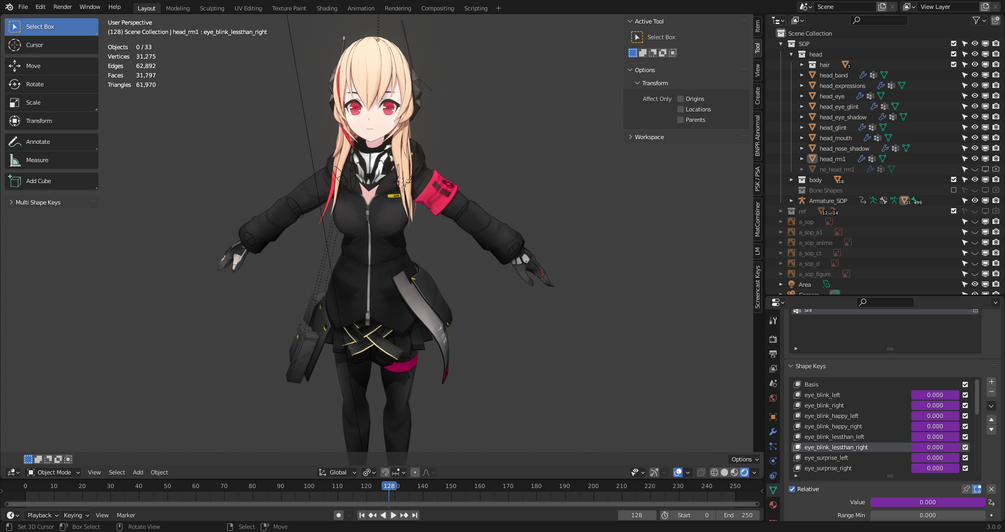Pick the Transform tool
Screen dimensions: 1005x532
(x=51, y=121)
